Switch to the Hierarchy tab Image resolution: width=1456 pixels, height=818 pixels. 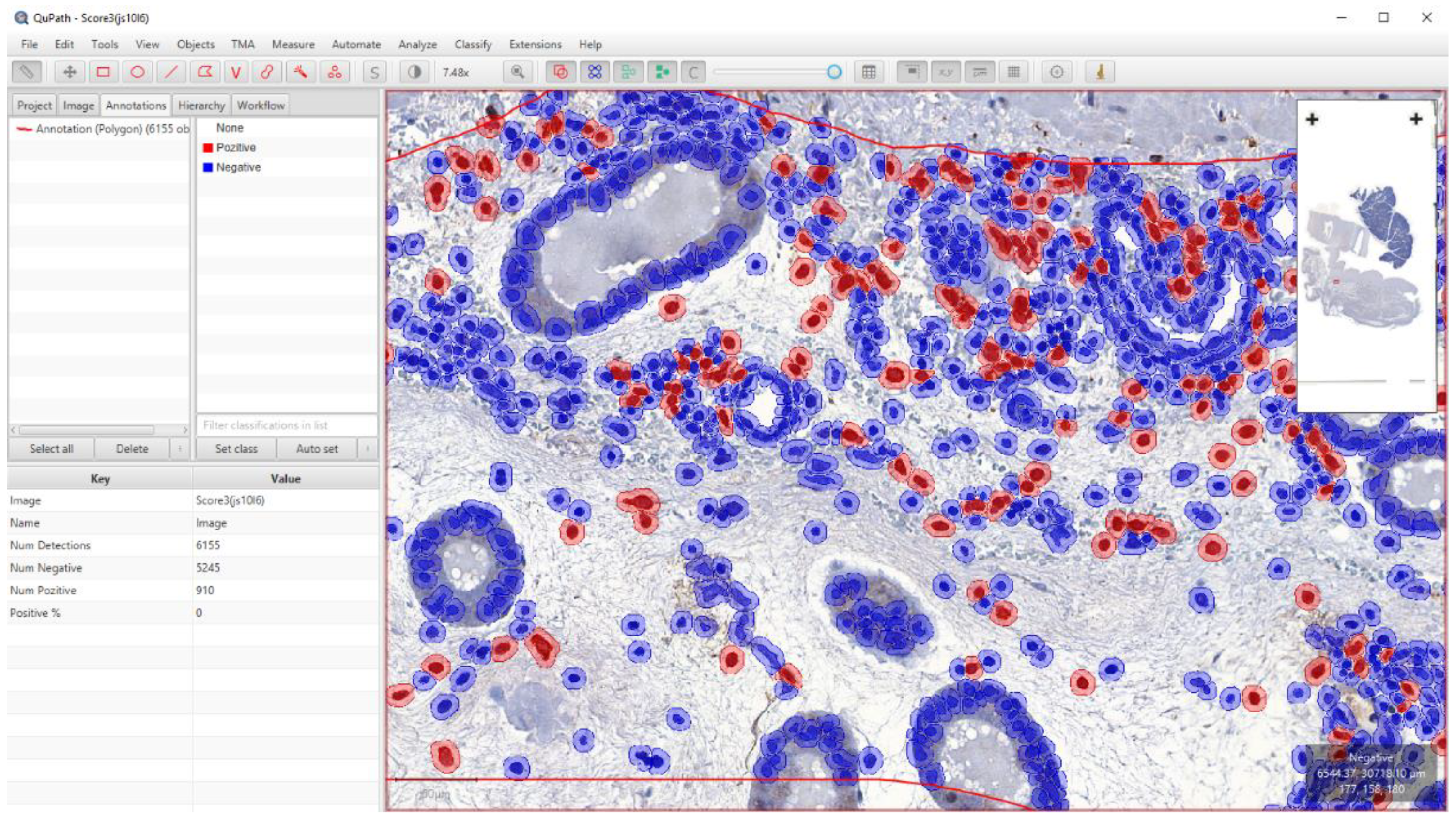pyautogui.click(x=201, y=105)
